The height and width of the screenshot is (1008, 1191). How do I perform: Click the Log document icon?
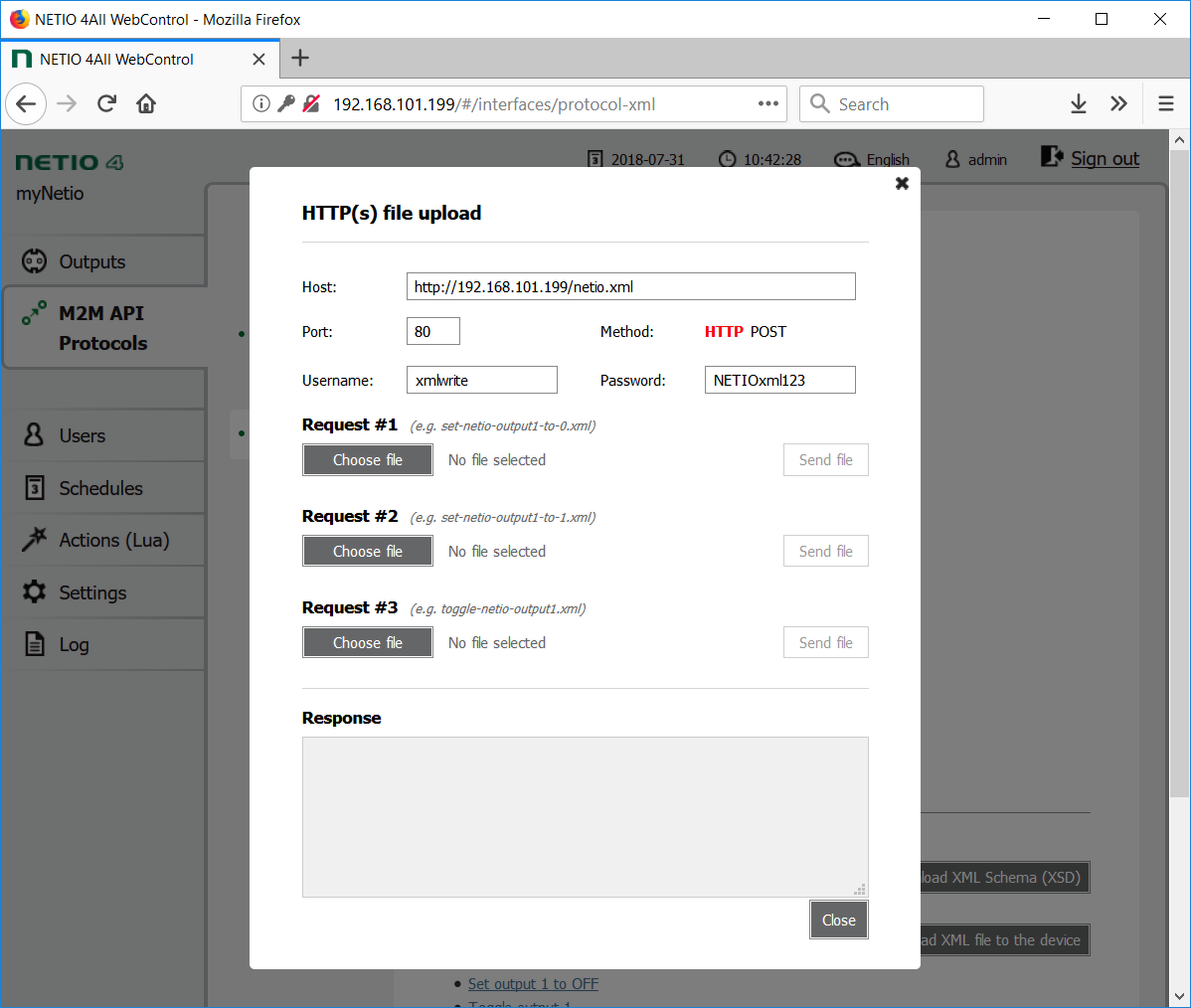[34, 643]
